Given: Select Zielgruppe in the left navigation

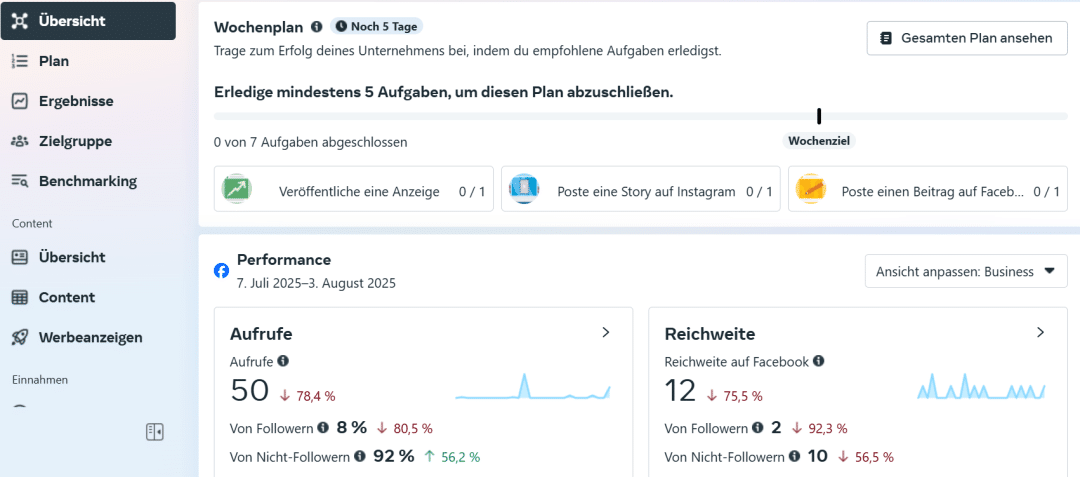Looking at the screenshot, I should (x=75, y=141).
